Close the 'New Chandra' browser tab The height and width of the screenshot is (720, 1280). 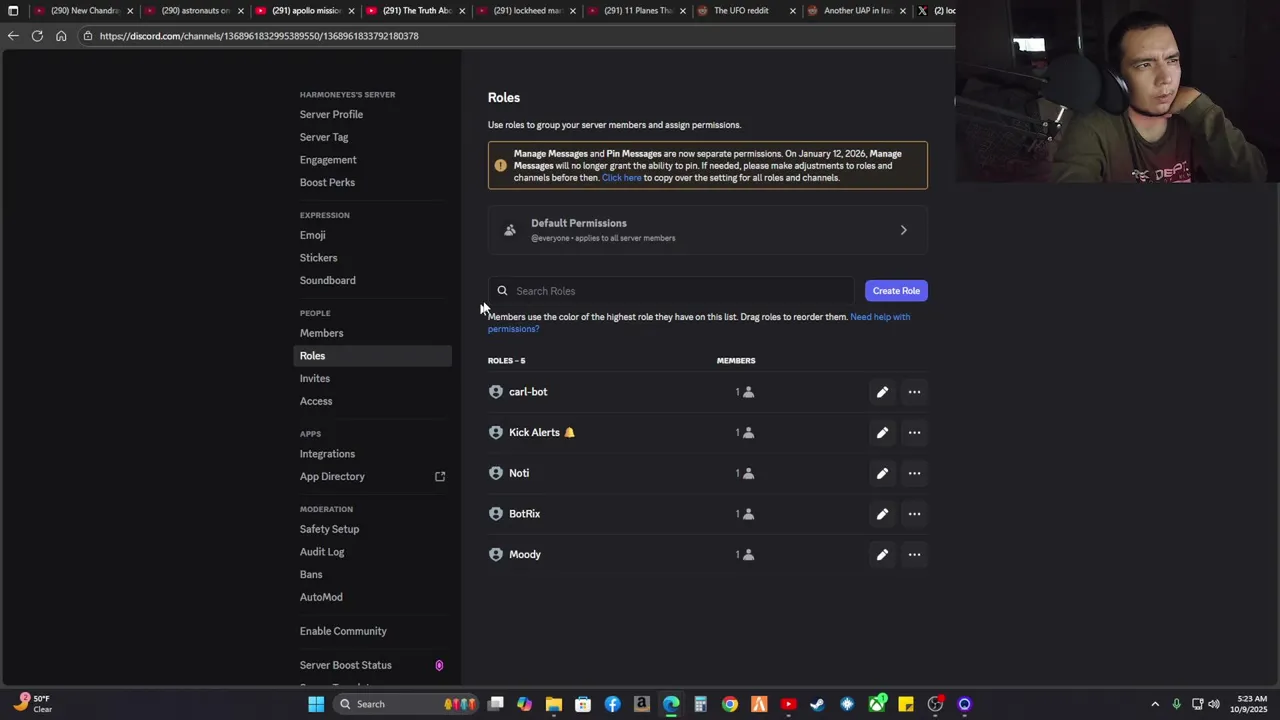tap(130, 11)
